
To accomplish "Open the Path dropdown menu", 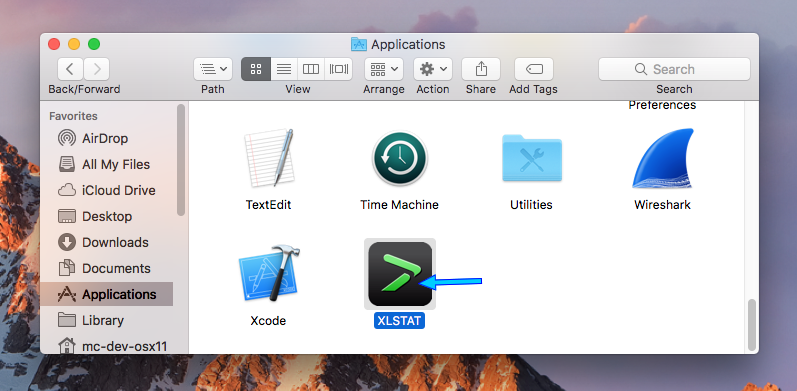I will (x=213, y=69).
